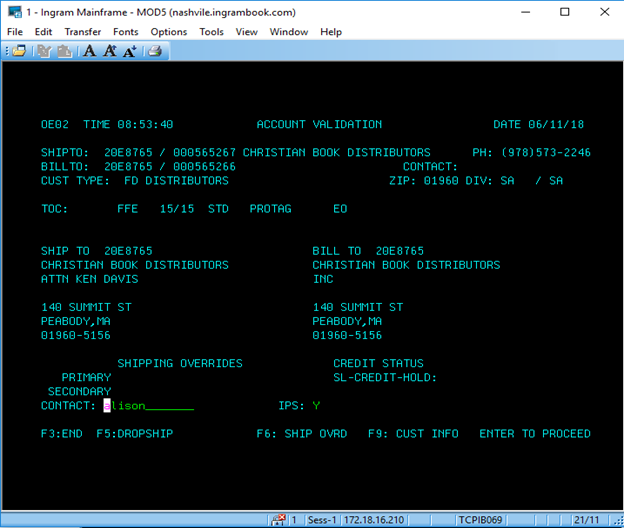Image resolution: width=624 pixels, height=528 pixels.
Task: Click the TOC: label
Action: click(x=55, y=209)
